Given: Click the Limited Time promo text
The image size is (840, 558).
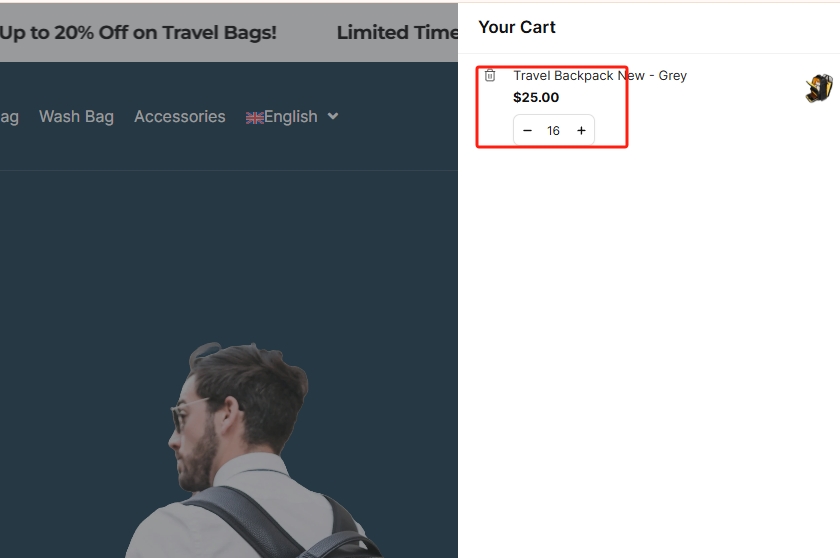Looking at the screenshot, I should tap(397, 32).
